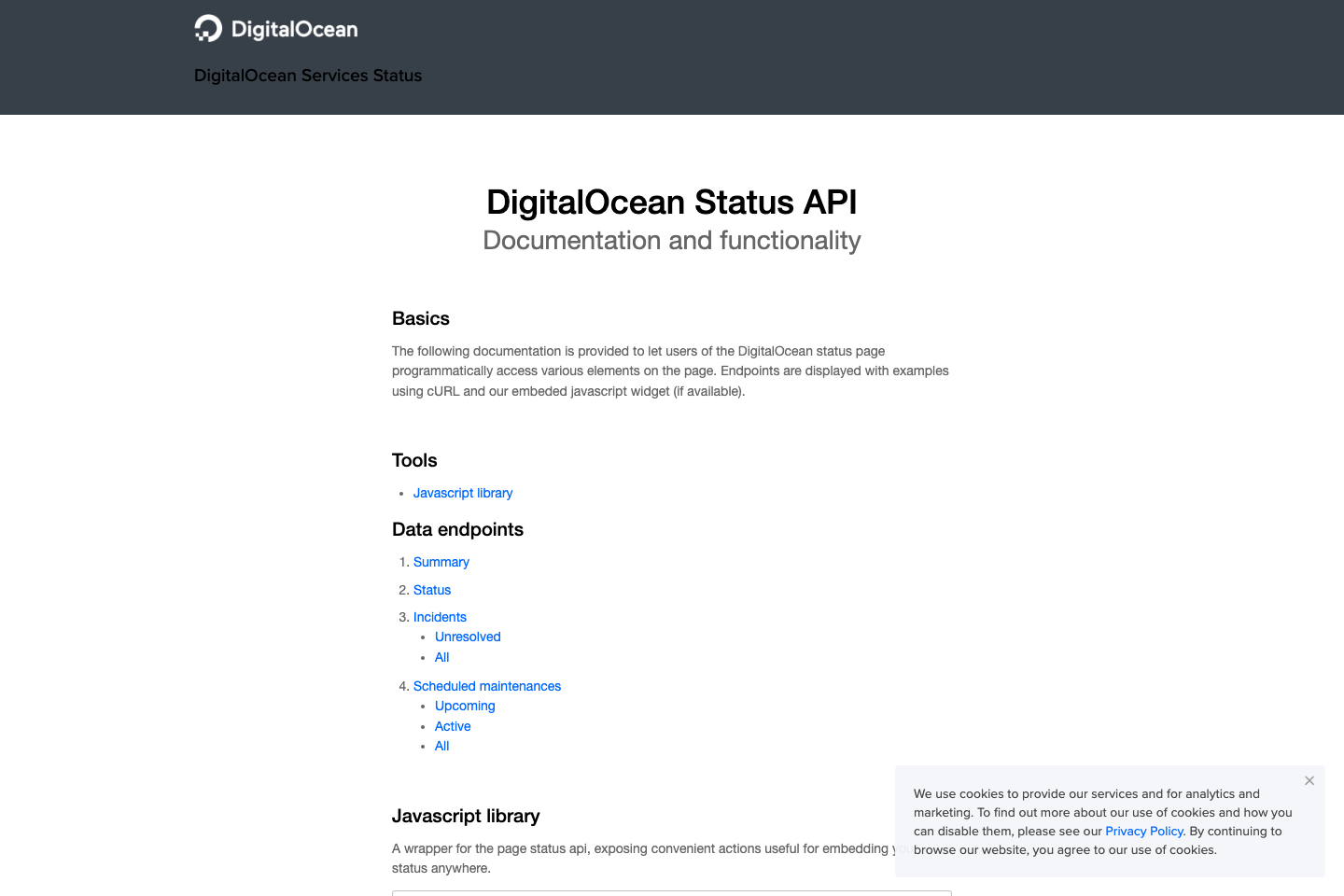
Task: View Active scheduled maintenances
Action: pyautogui.click(x=453, y=726)
